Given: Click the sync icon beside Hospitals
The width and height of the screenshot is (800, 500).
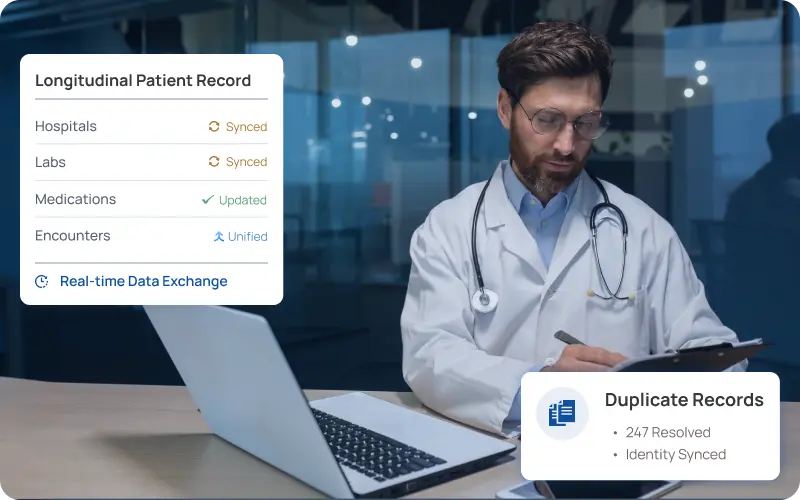Looking at the screenshot, I should 214,126.
